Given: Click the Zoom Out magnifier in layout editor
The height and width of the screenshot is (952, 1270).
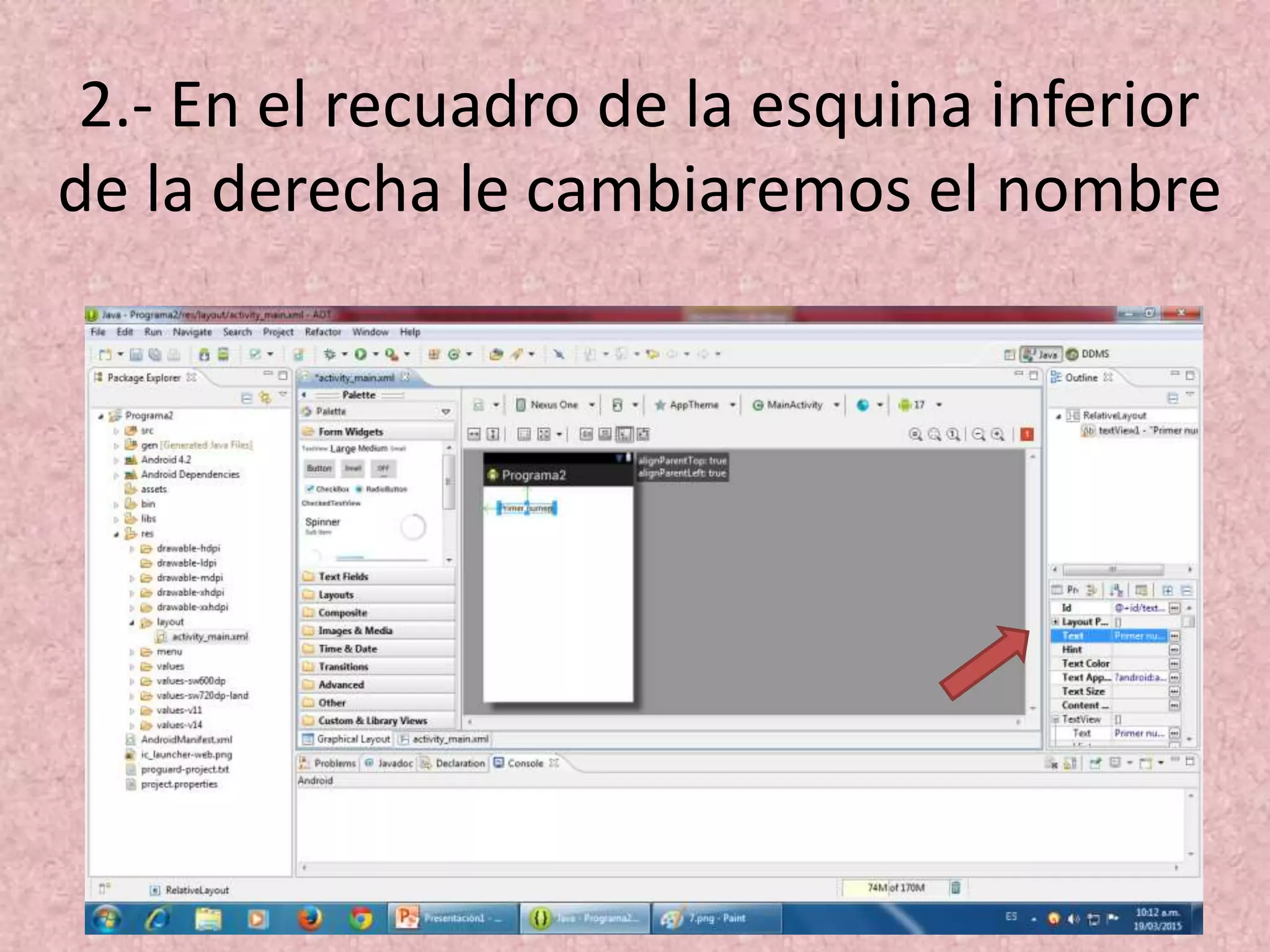Looking at the screenshot, I should (978, 434).
